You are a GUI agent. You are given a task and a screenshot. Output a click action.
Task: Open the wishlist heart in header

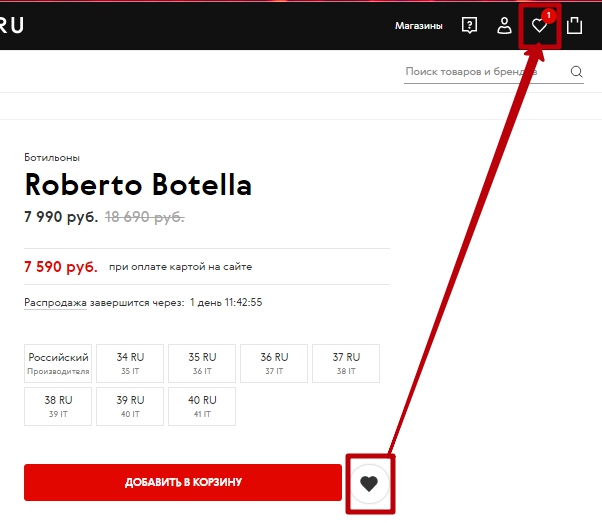click(539, 26)
